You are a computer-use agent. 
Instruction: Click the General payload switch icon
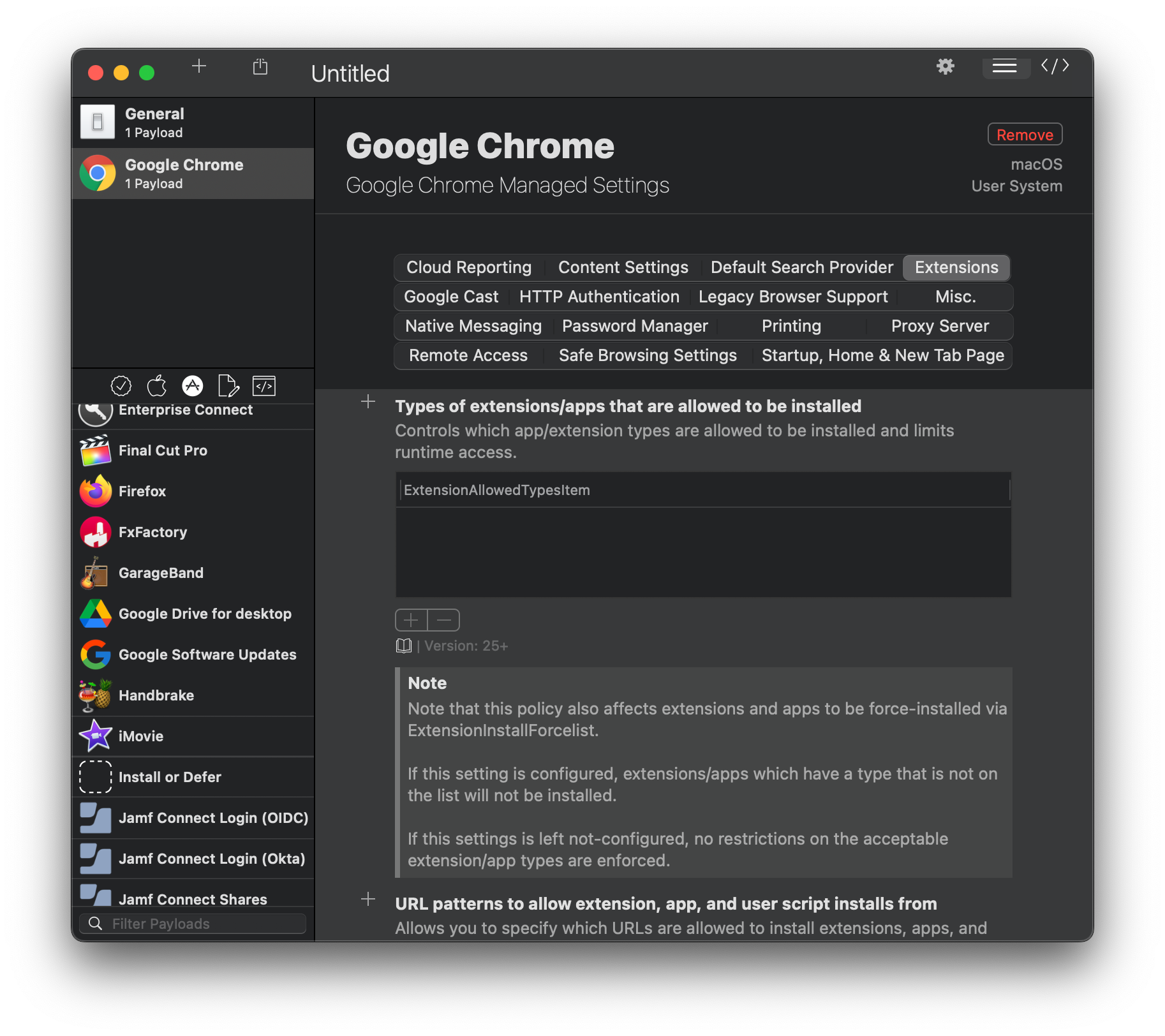98,122
